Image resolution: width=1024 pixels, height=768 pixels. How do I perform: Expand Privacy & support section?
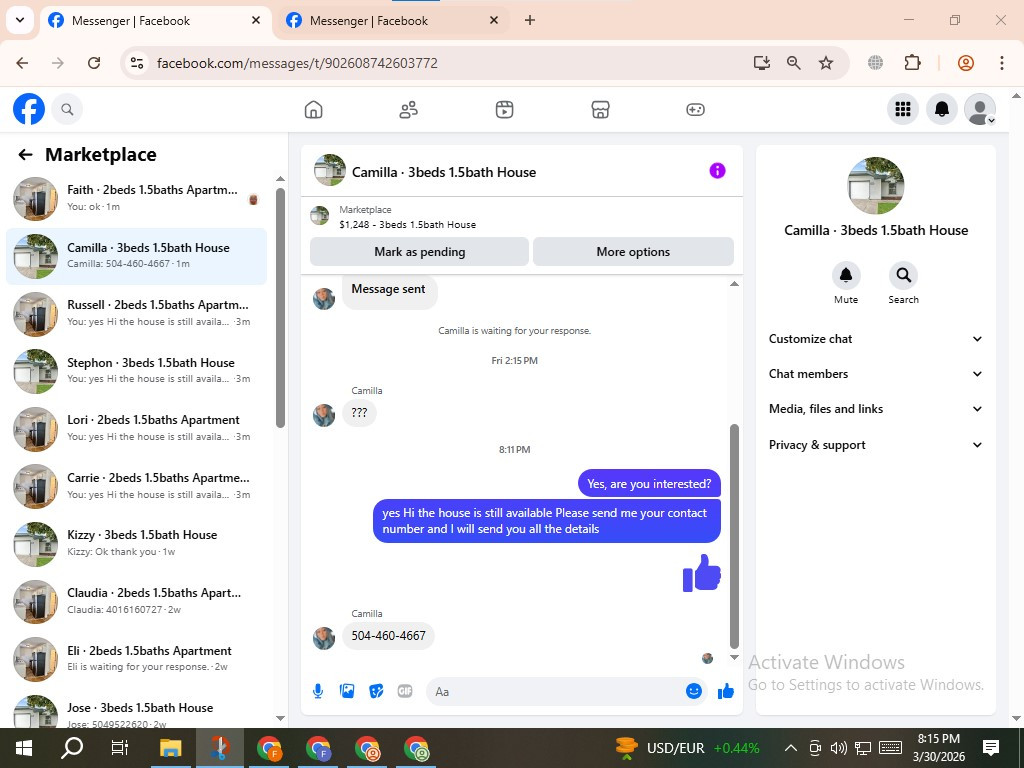[x=875, y=445]
